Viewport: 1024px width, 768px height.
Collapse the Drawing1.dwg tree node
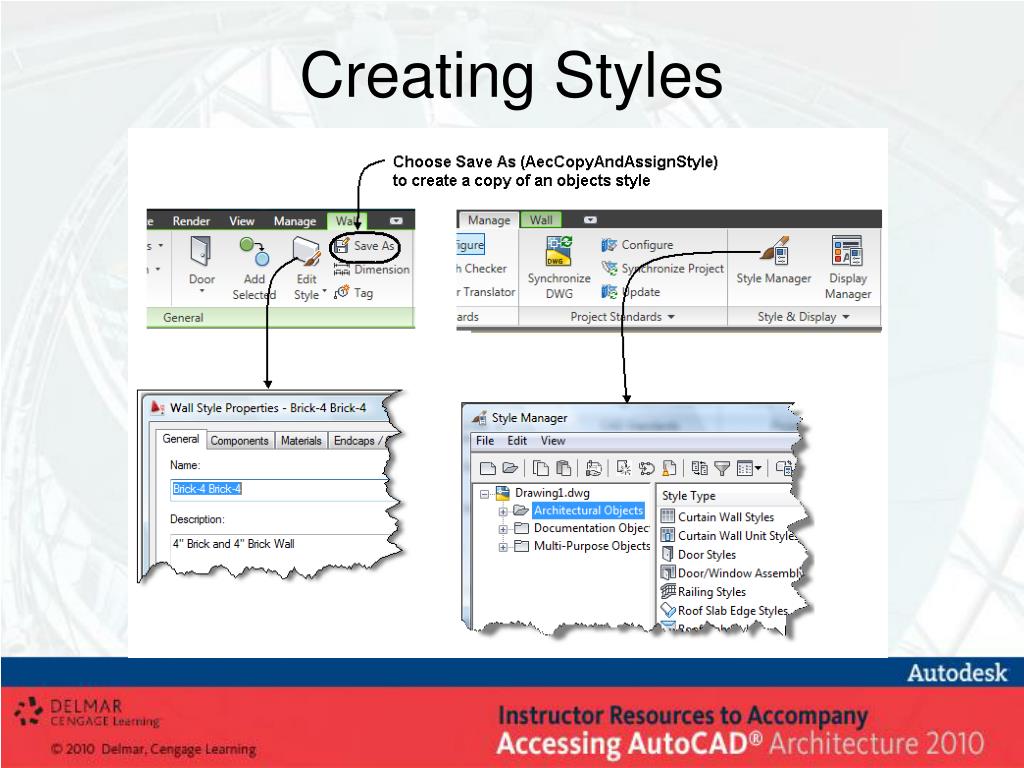point(484,494)
